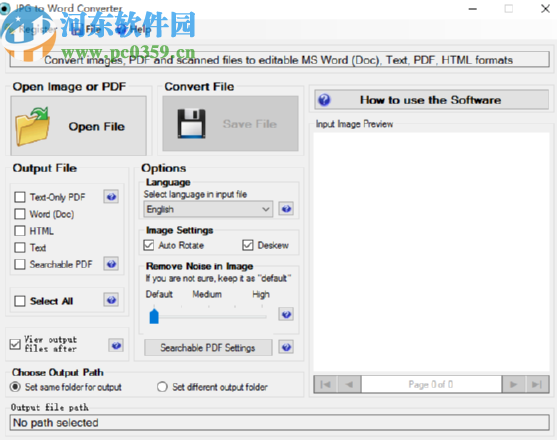This screenshot has width=557, height=440.
Task: Click the Page 0 of 0 indicator
Action: click(431, 384)
